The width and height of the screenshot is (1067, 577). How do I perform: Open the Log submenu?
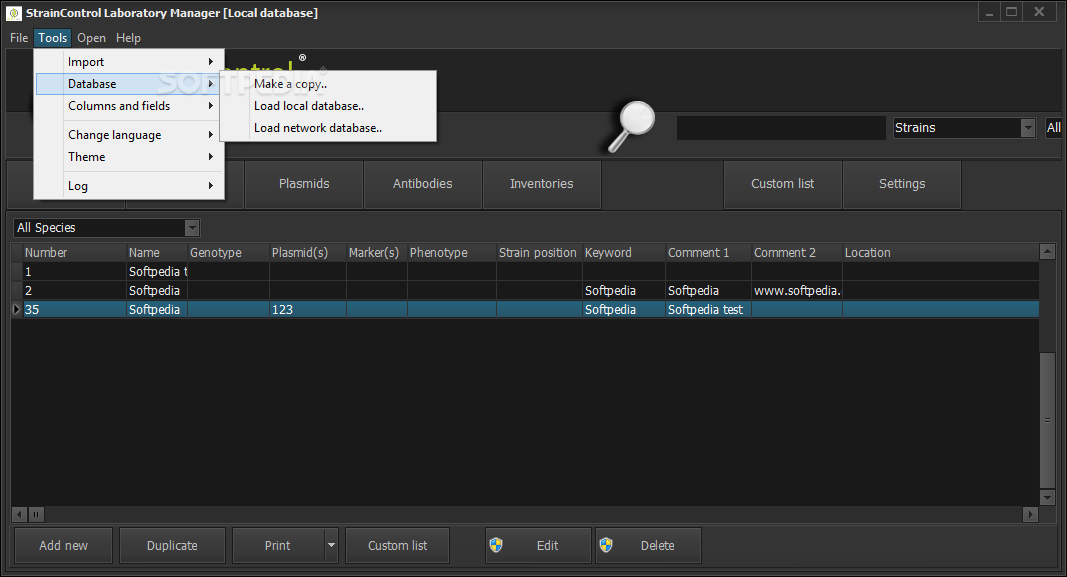pos(129,186)
